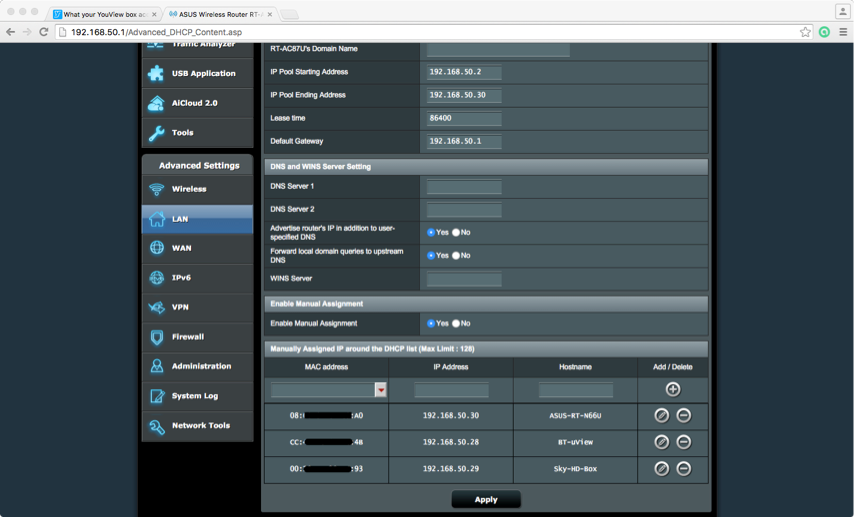854x518 pixels.
Task: Click the green browser extension icon
Action: 824,32
